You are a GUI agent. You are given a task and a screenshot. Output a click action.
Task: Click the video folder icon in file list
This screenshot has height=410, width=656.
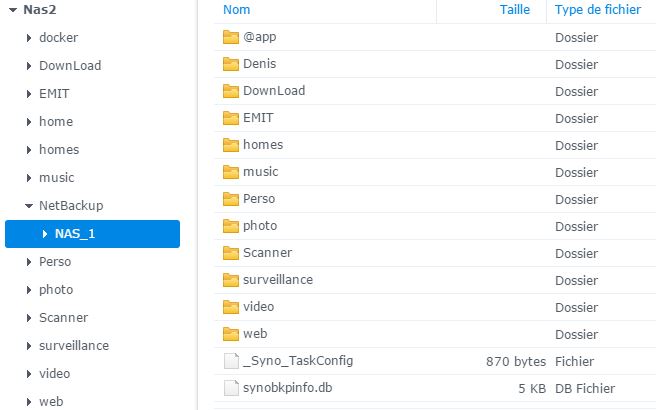pos(231,307)
